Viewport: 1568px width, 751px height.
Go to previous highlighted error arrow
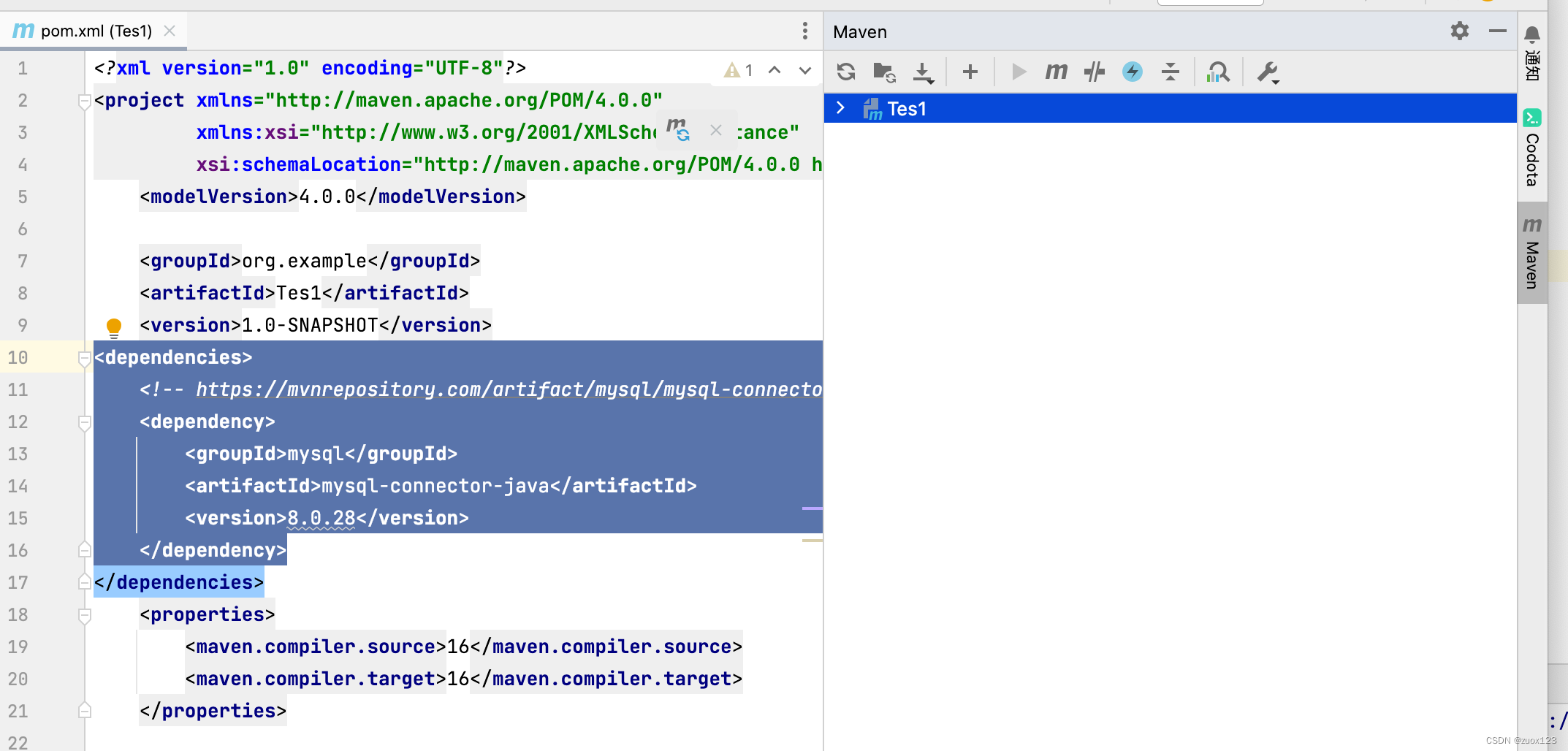pos(775,70)
